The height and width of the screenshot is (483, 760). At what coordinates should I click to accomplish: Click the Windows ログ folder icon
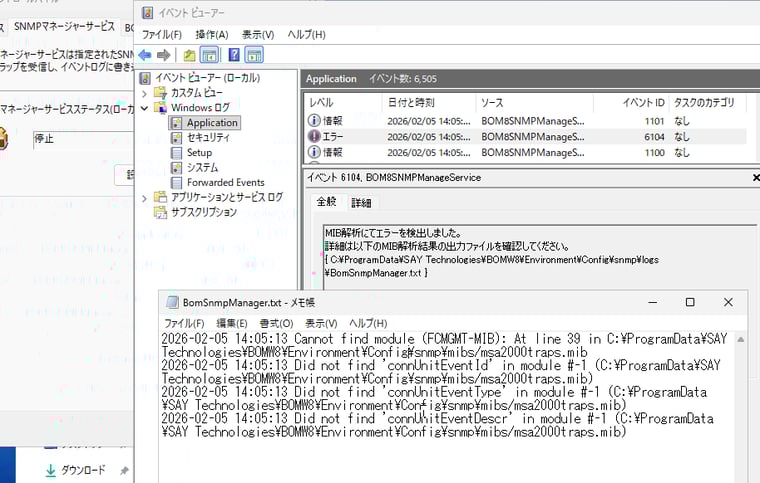tap(160, 108)
